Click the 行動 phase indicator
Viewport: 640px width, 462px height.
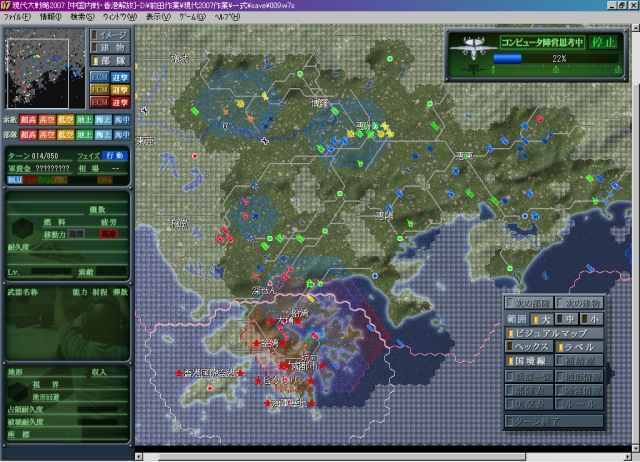tap(115, 155)
